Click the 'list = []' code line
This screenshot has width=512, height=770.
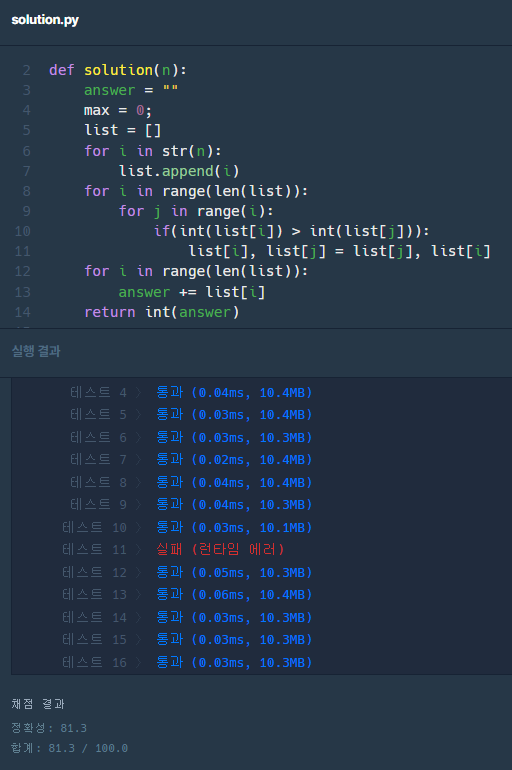122,130
